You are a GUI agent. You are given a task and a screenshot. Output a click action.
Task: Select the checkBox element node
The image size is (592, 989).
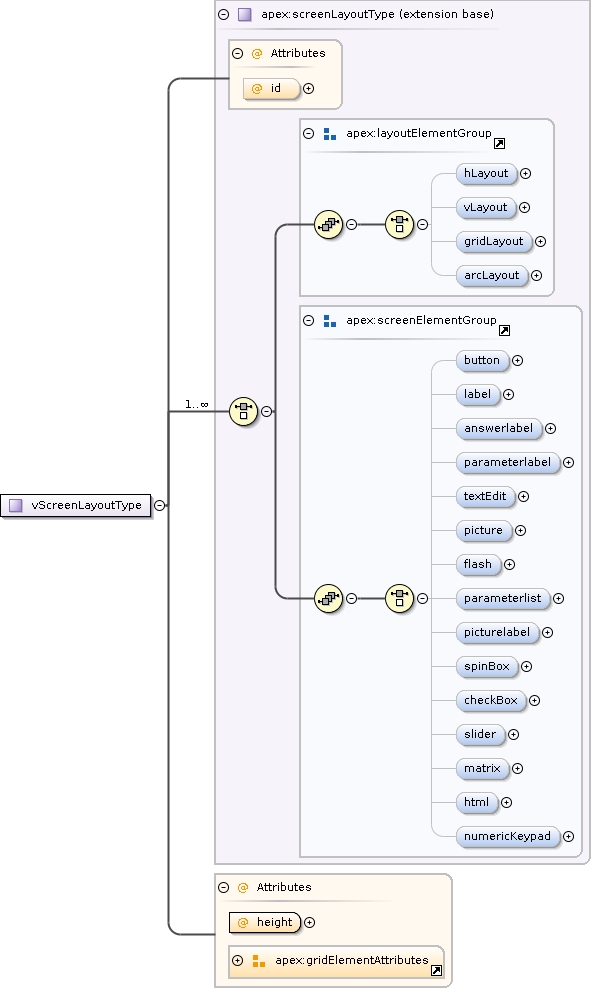tap(490, 701)
